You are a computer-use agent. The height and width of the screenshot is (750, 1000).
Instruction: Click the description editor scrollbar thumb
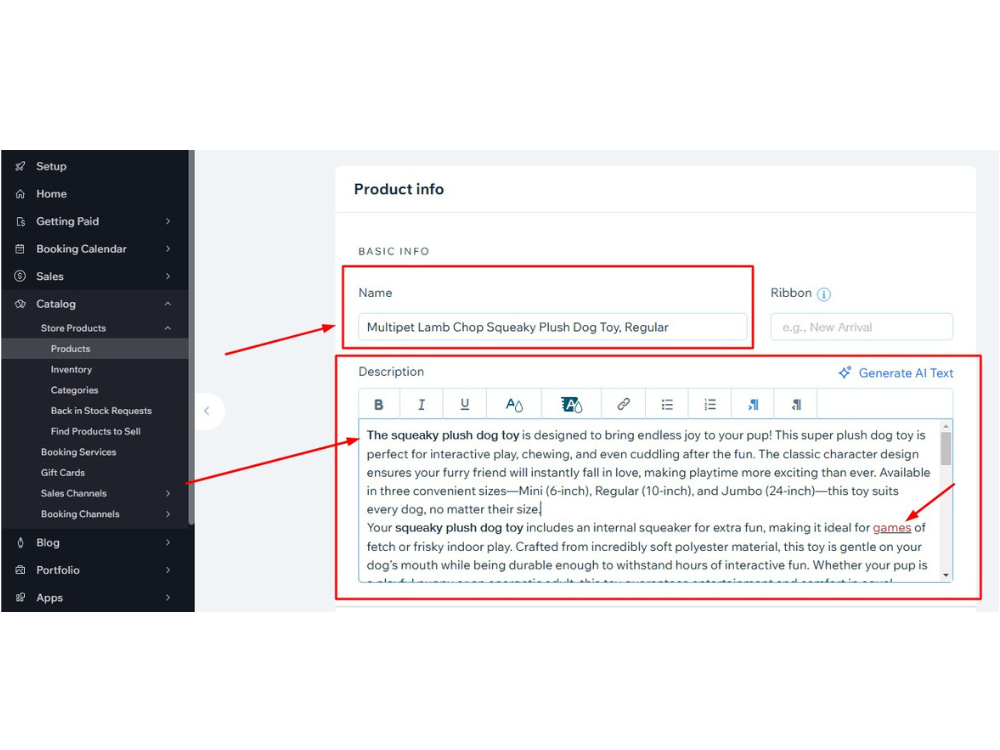946,449
